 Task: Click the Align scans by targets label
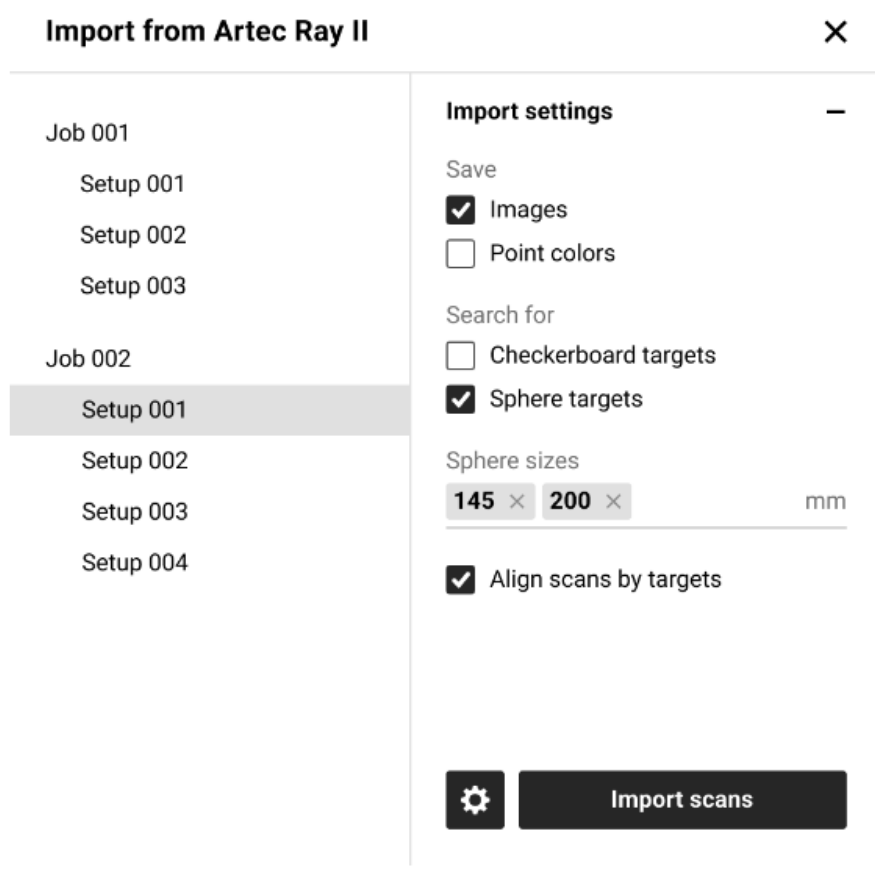click(x=605, y=580)
